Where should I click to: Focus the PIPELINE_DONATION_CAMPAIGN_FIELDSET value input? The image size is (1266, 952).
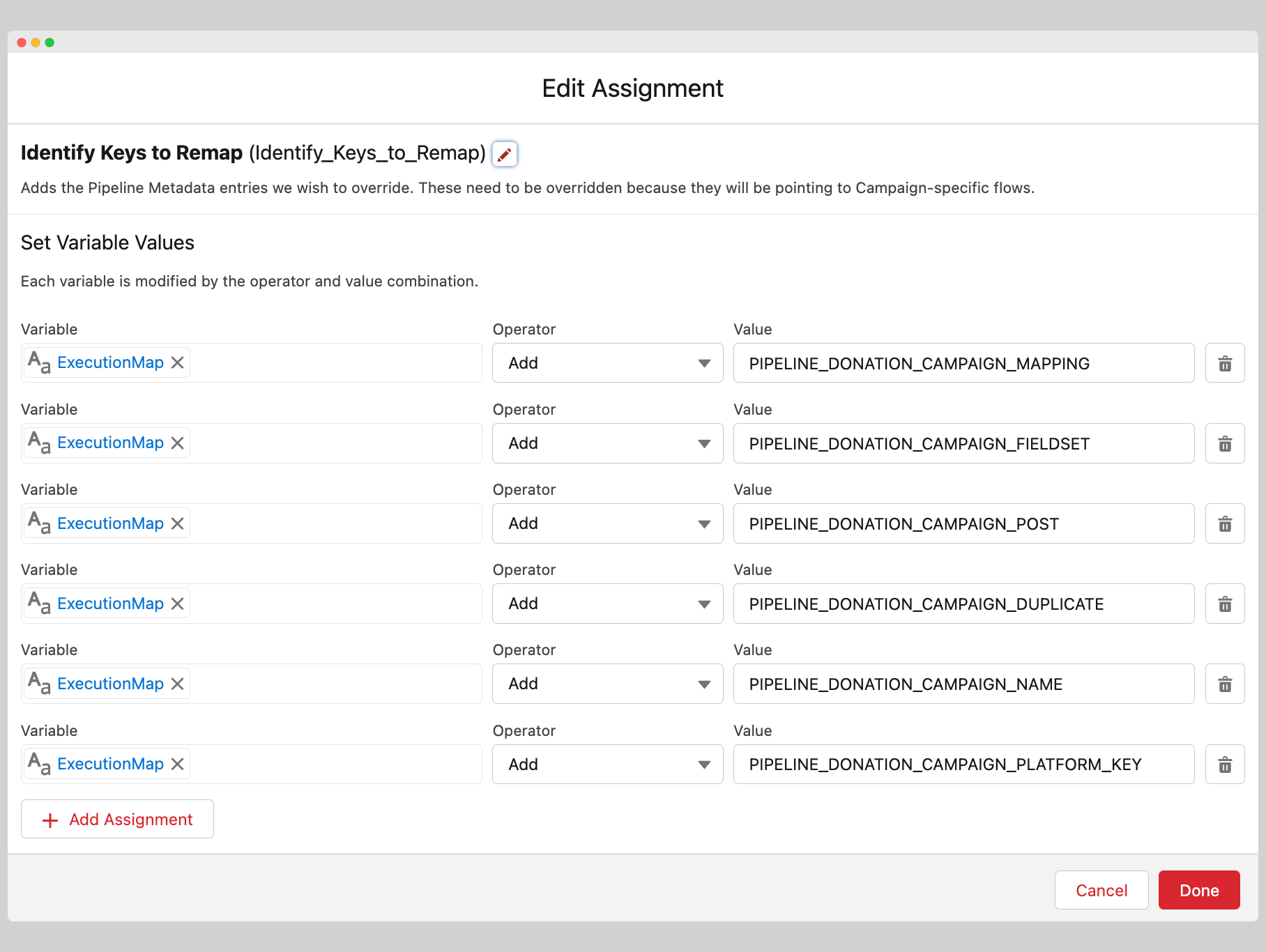pyautogui.click(x=963, y=443)
